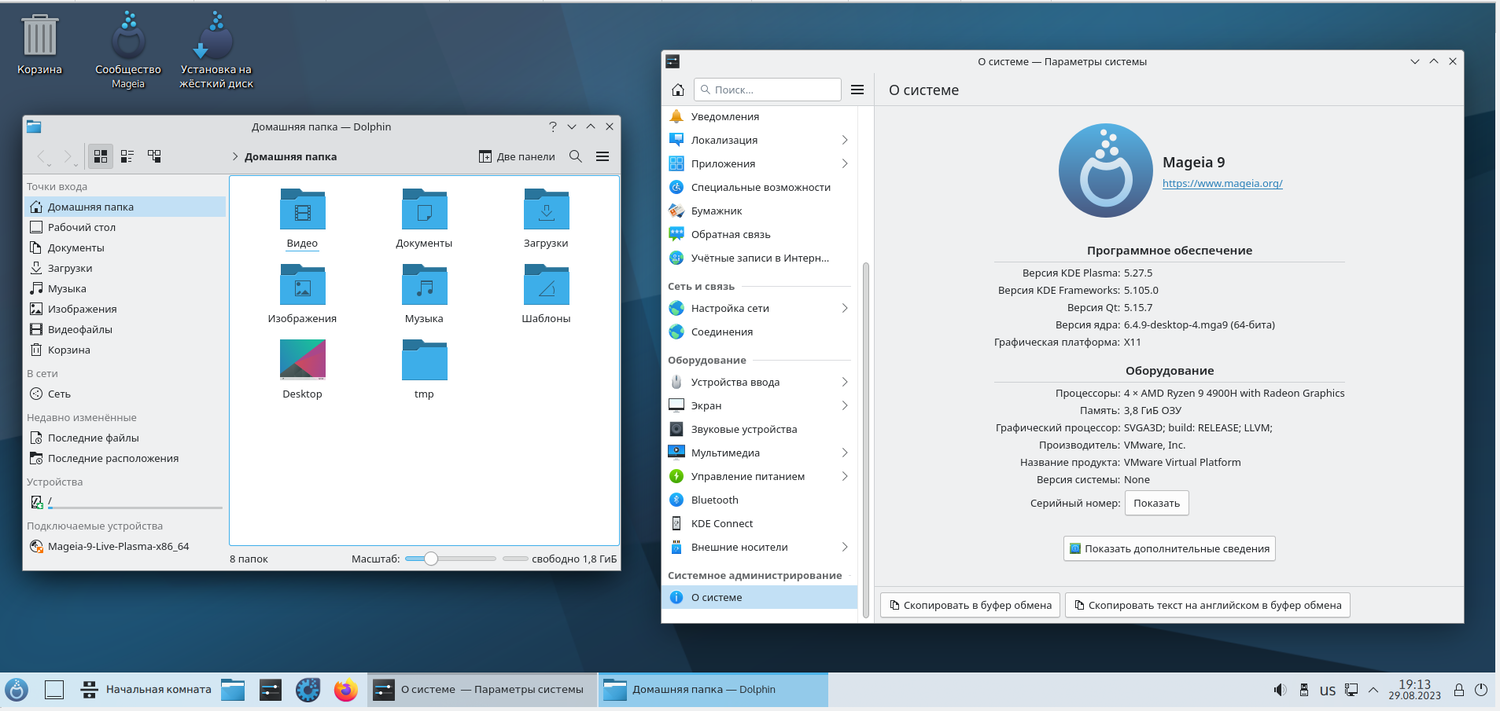Select Музыка in Dolphin places sidebar
Image resolution: width=1500 pixels, height=711 pixels.
(125, 289)
